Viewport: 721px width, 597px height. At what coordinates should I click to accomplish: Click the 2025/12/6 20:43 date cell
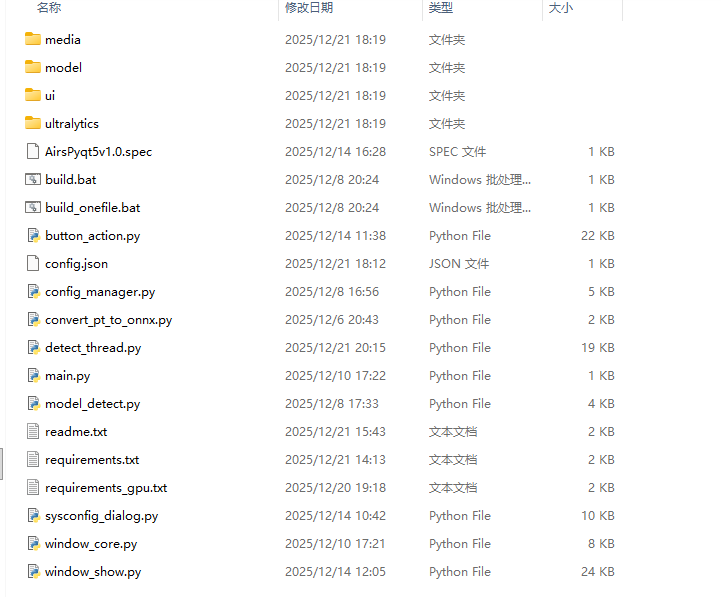[332, 320]
